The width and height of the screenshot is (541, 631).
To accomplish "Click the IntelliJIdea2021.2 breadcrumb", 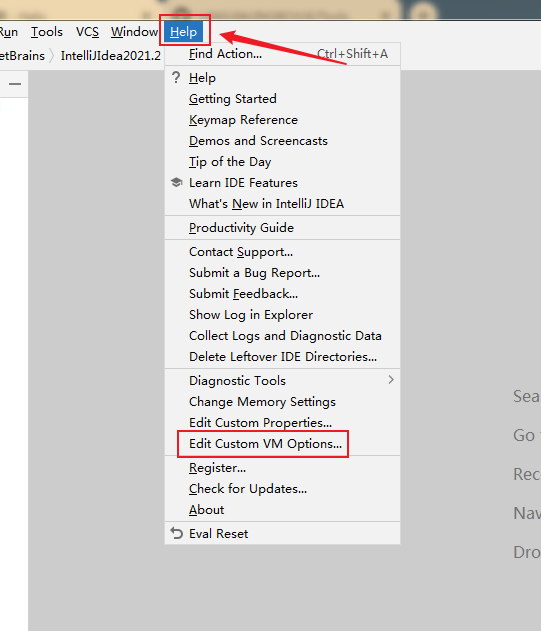I will (x=111, y=56).
